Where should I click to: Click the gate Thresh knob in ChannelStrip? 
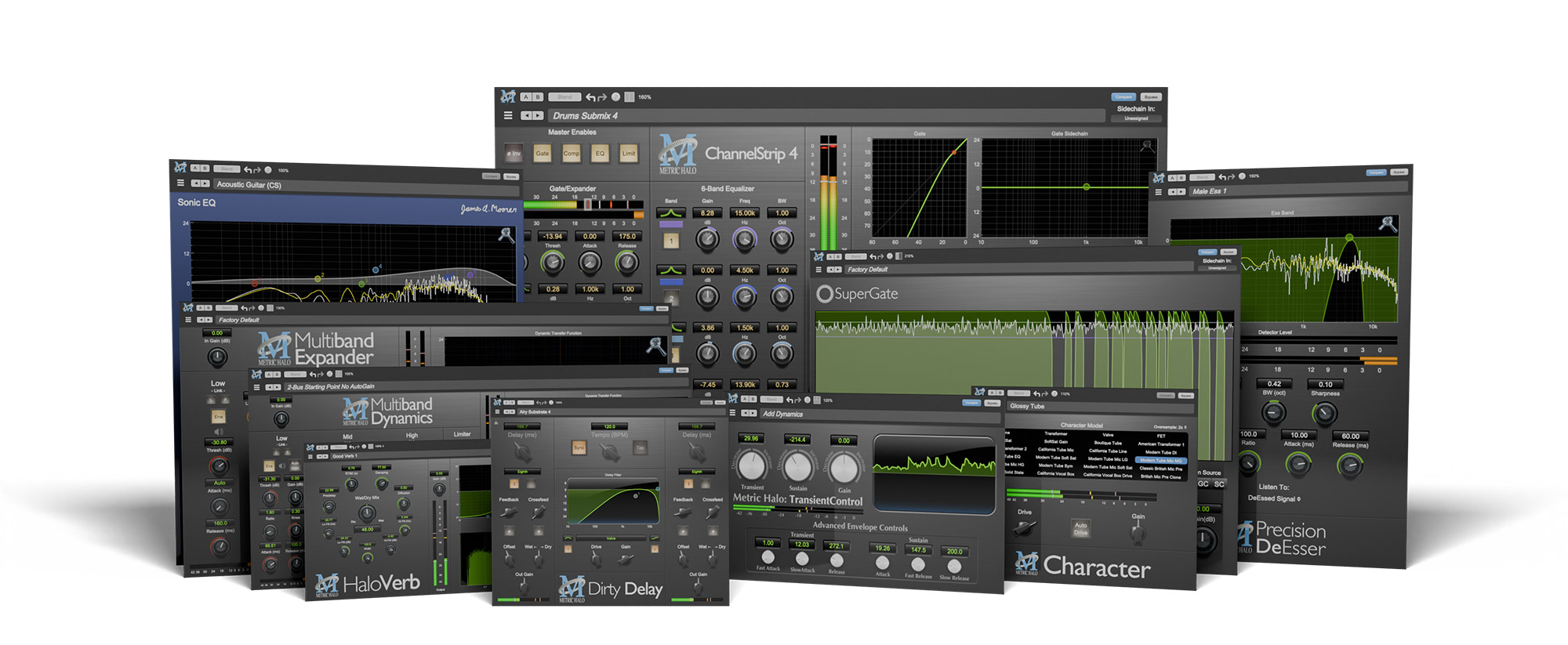click(553, 263)
